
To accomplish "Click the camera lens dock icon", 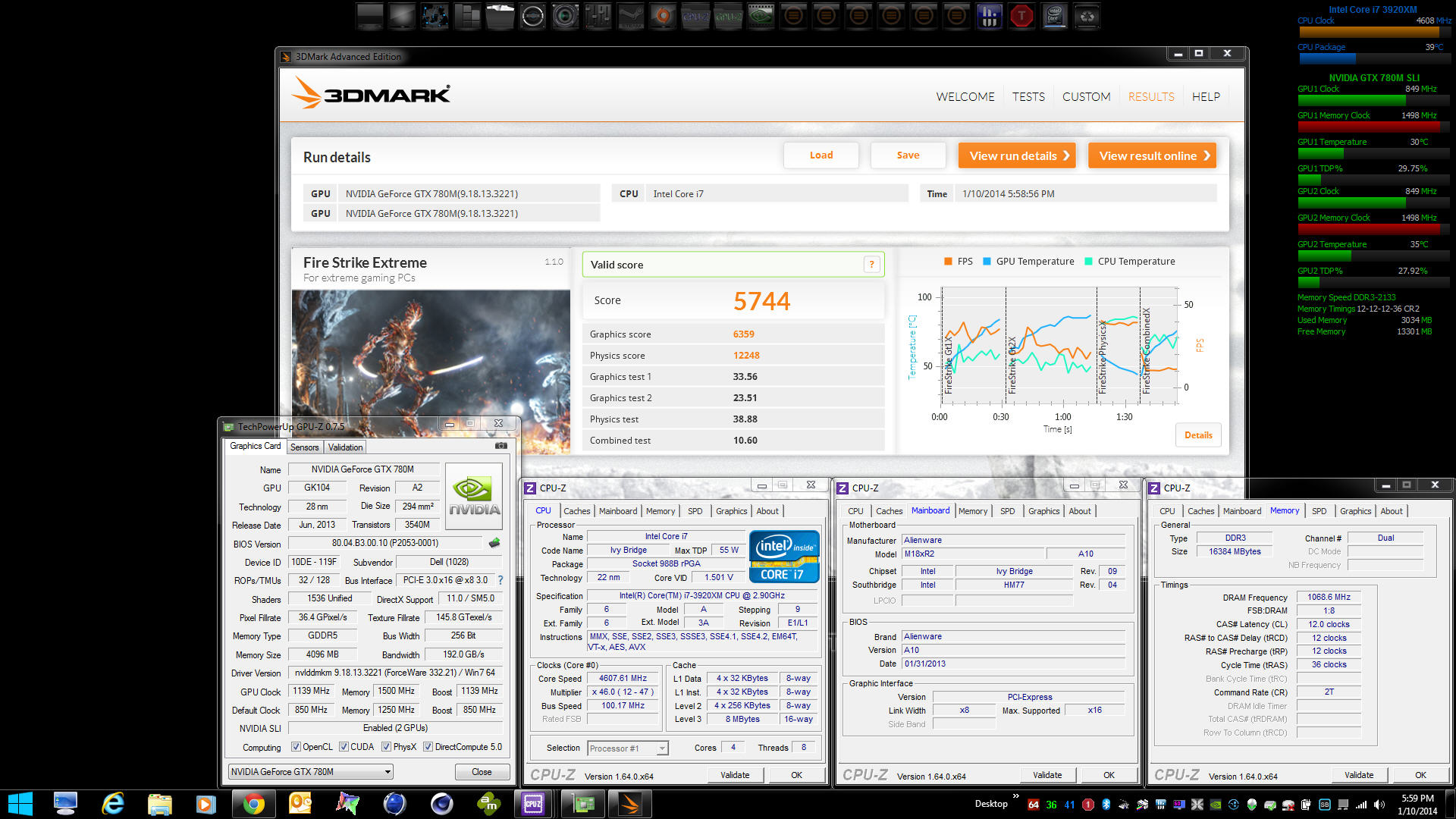I will (565, 15).
